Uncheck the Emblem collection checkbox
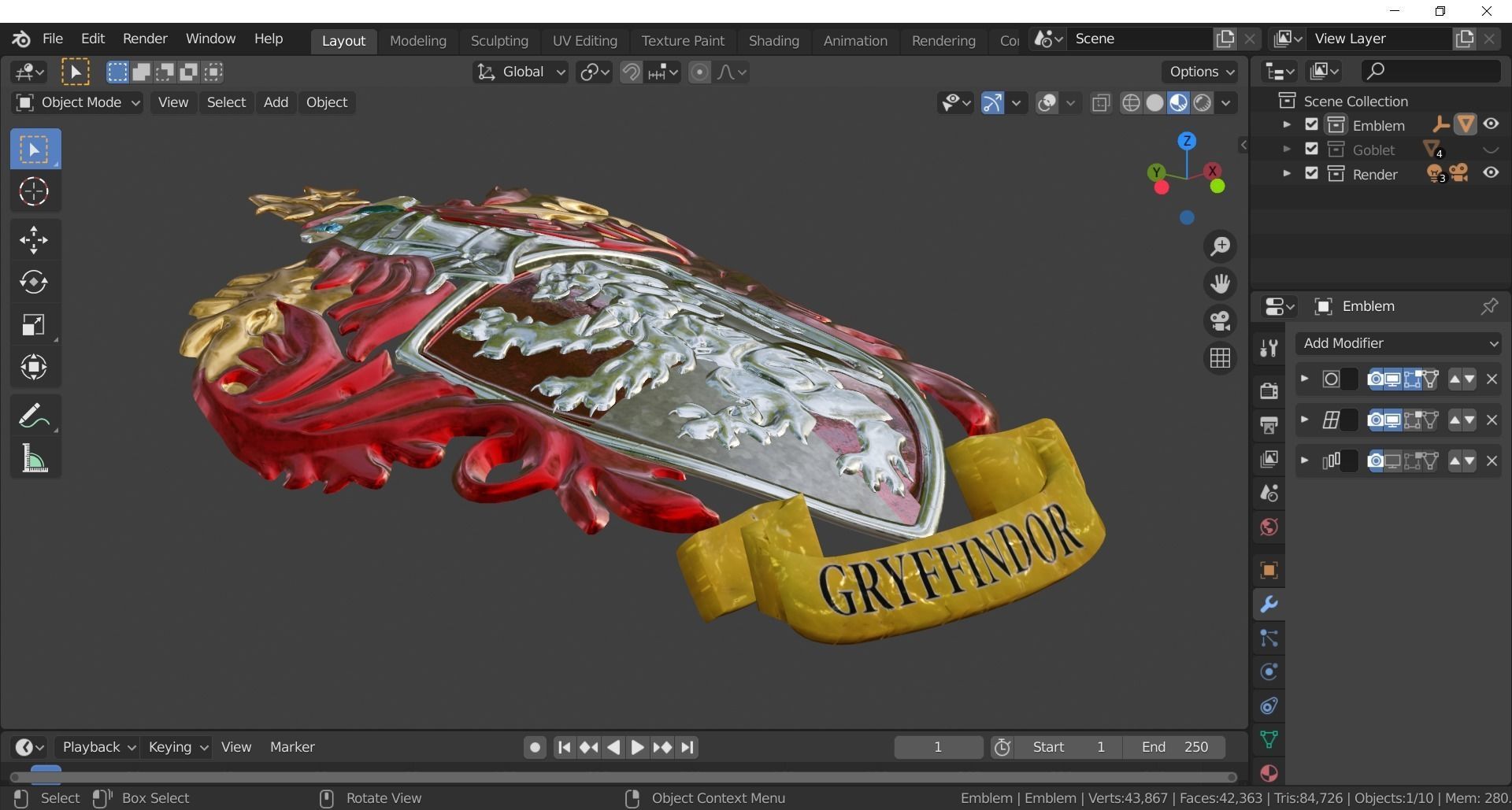The width and height of the screenshot is (1512, 810). [x=1311, y=124]
